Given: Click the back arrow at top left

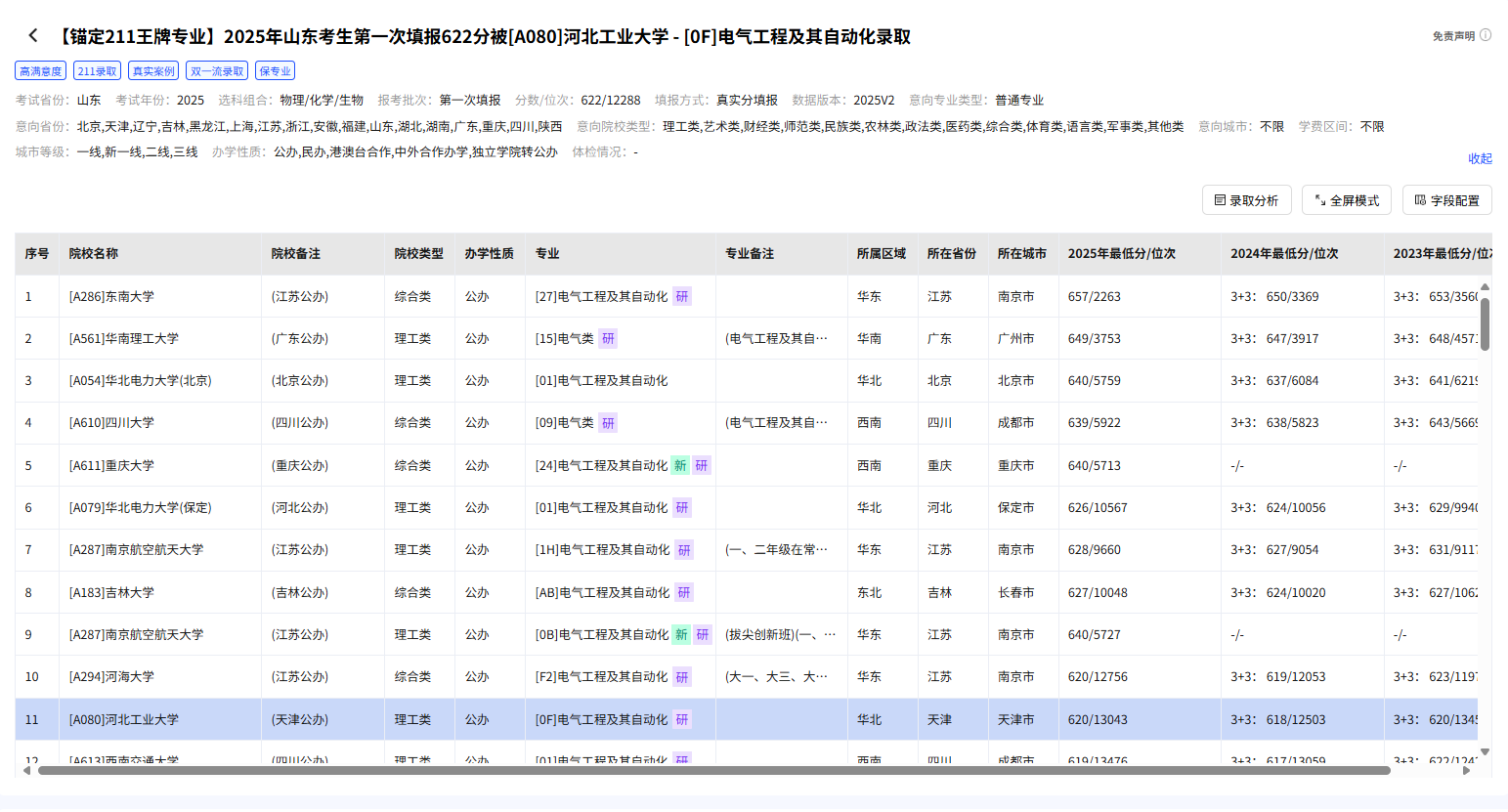Looking at the screenshot, I should [x=33, y=33].
